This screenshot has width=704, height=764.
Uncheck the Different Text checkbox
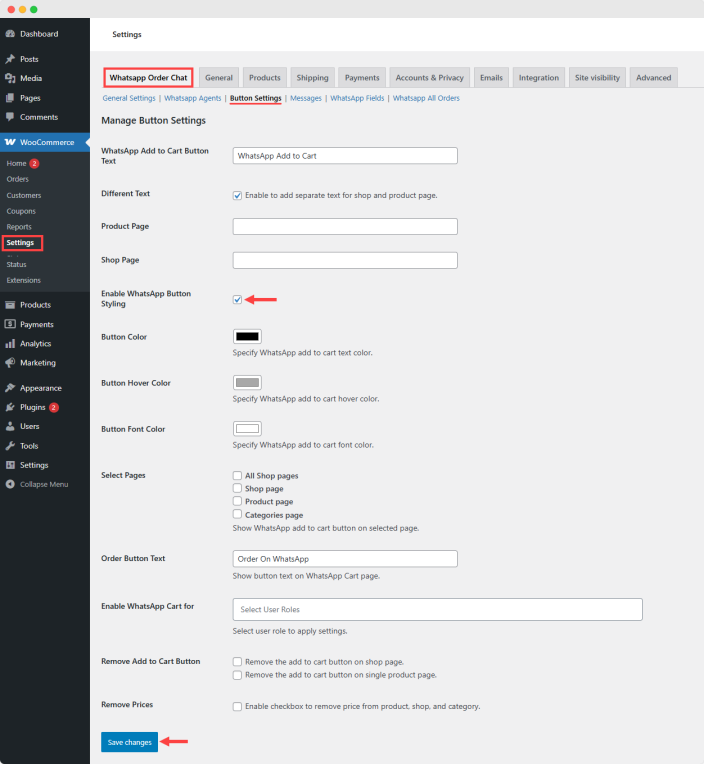tap(237, 195)
